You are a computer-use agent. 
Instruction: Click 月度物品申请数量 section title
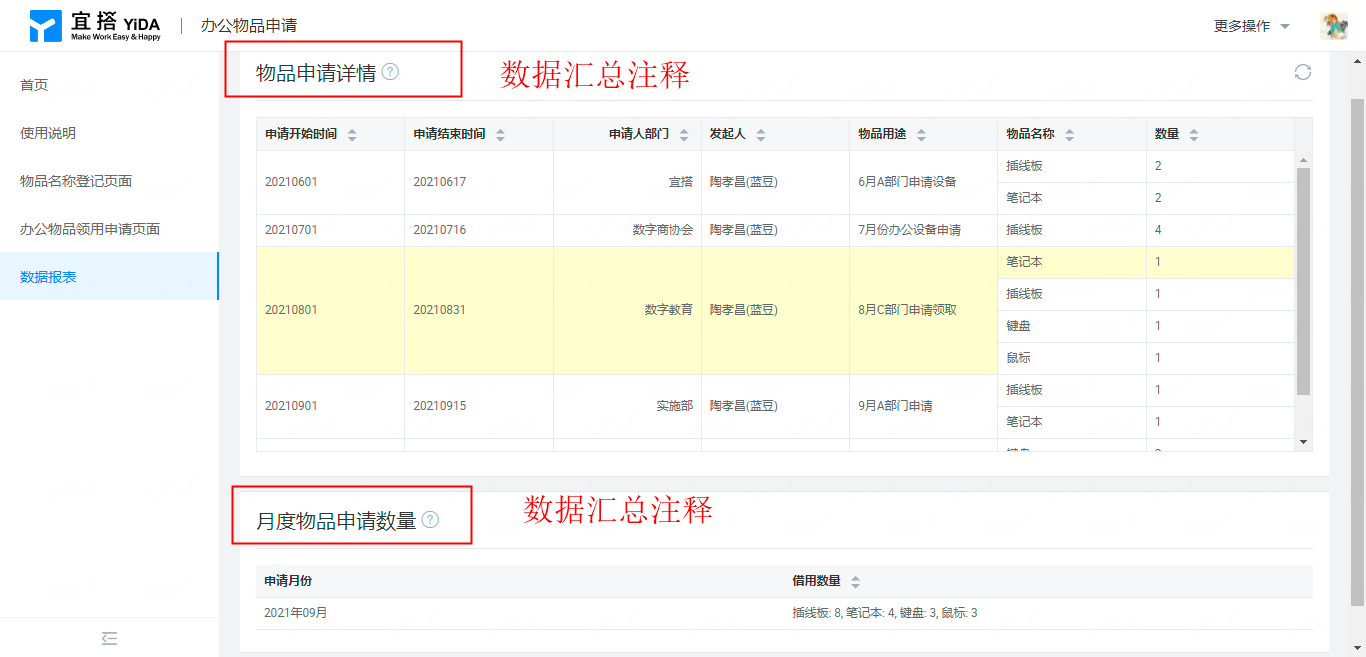tap(336, 521)
